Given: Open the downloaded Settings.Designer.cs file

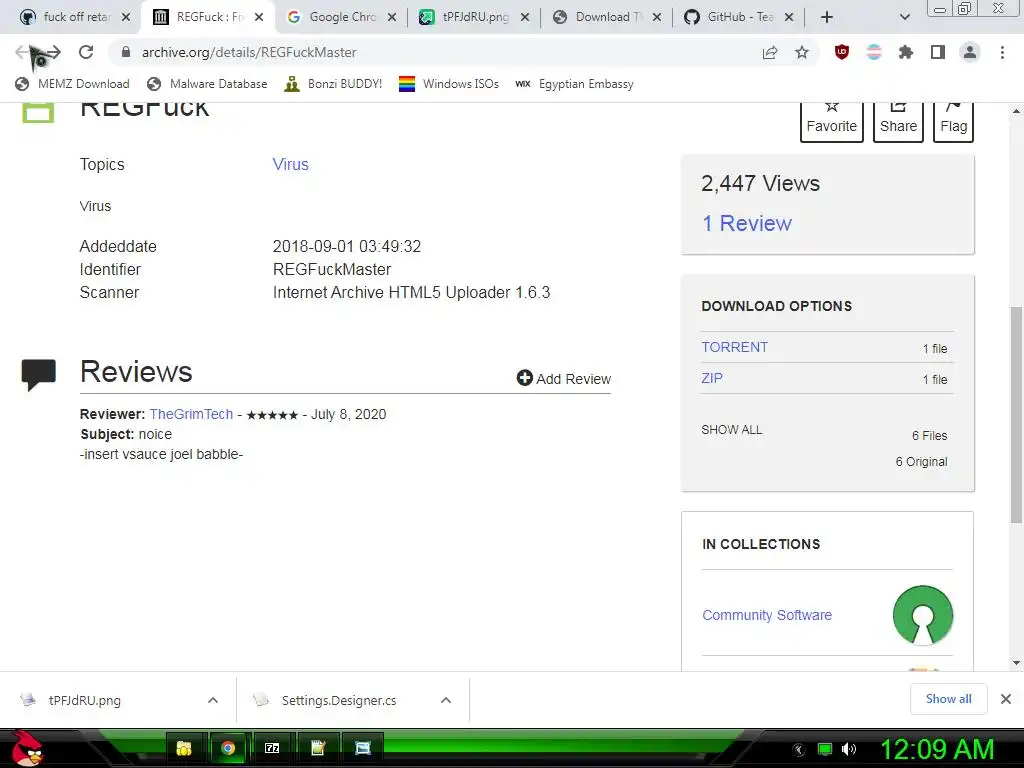Looking at the screenshot, I should coord(339,700).
